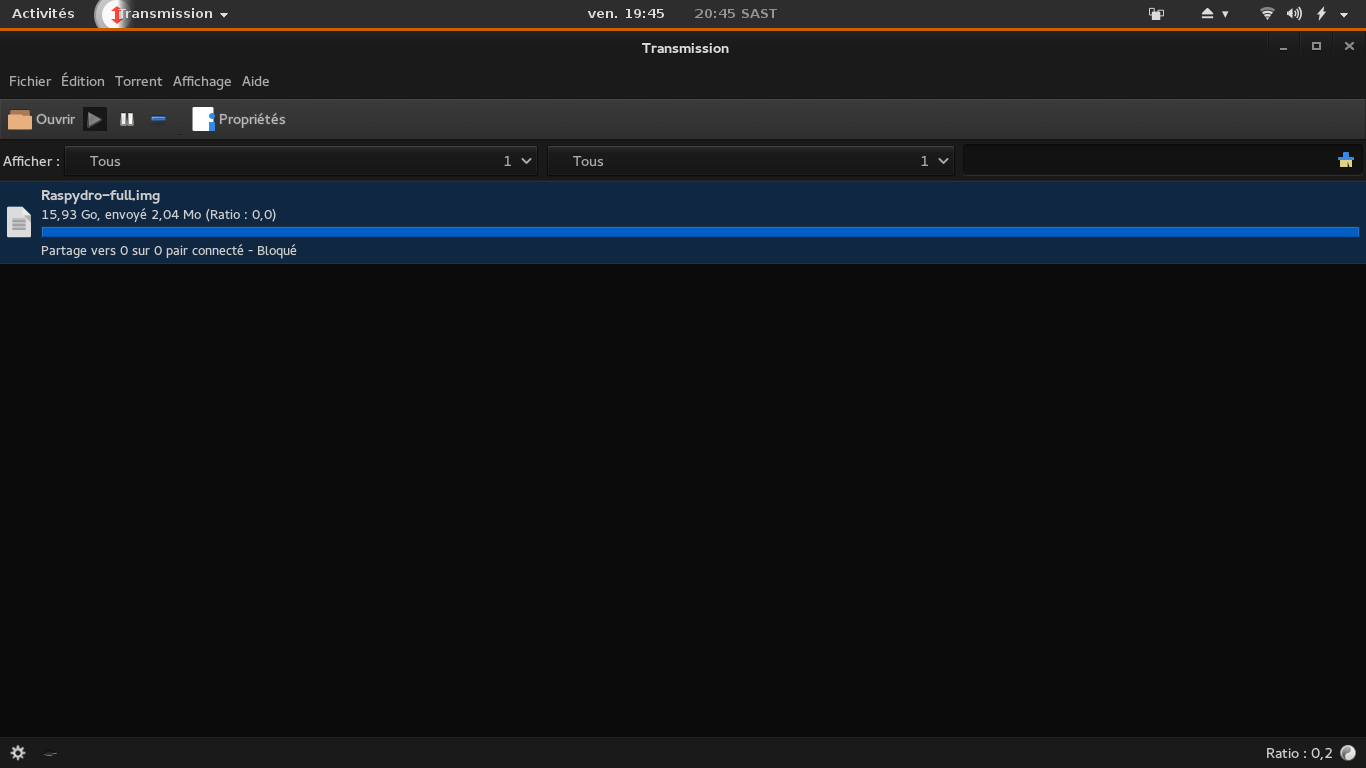Open the clock showing ven. 19:45
The width and height of the screenshot is (1366, 768).
pos(626,14)
